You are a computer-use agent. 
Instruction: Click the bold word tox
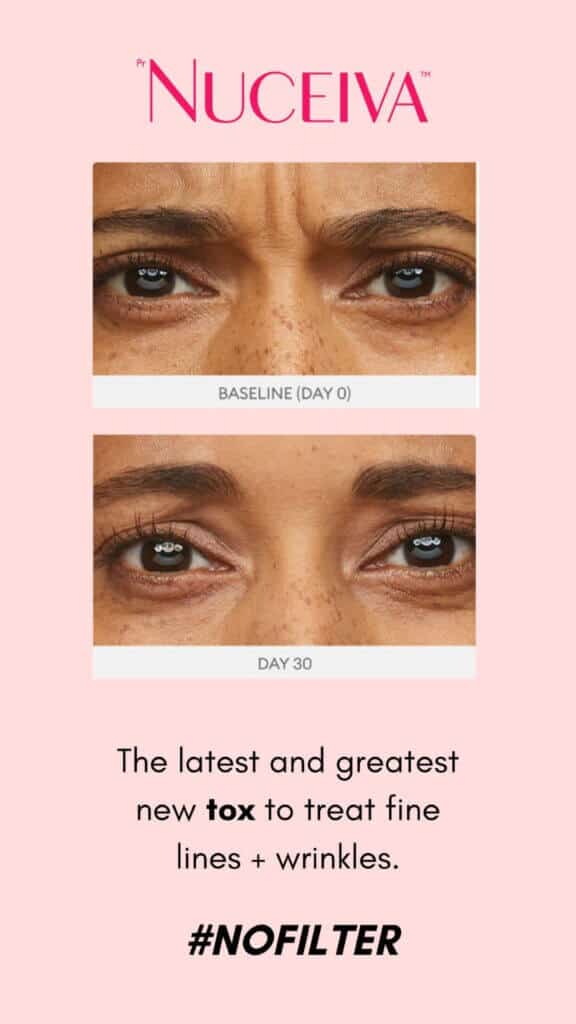[x=231, y=810]
